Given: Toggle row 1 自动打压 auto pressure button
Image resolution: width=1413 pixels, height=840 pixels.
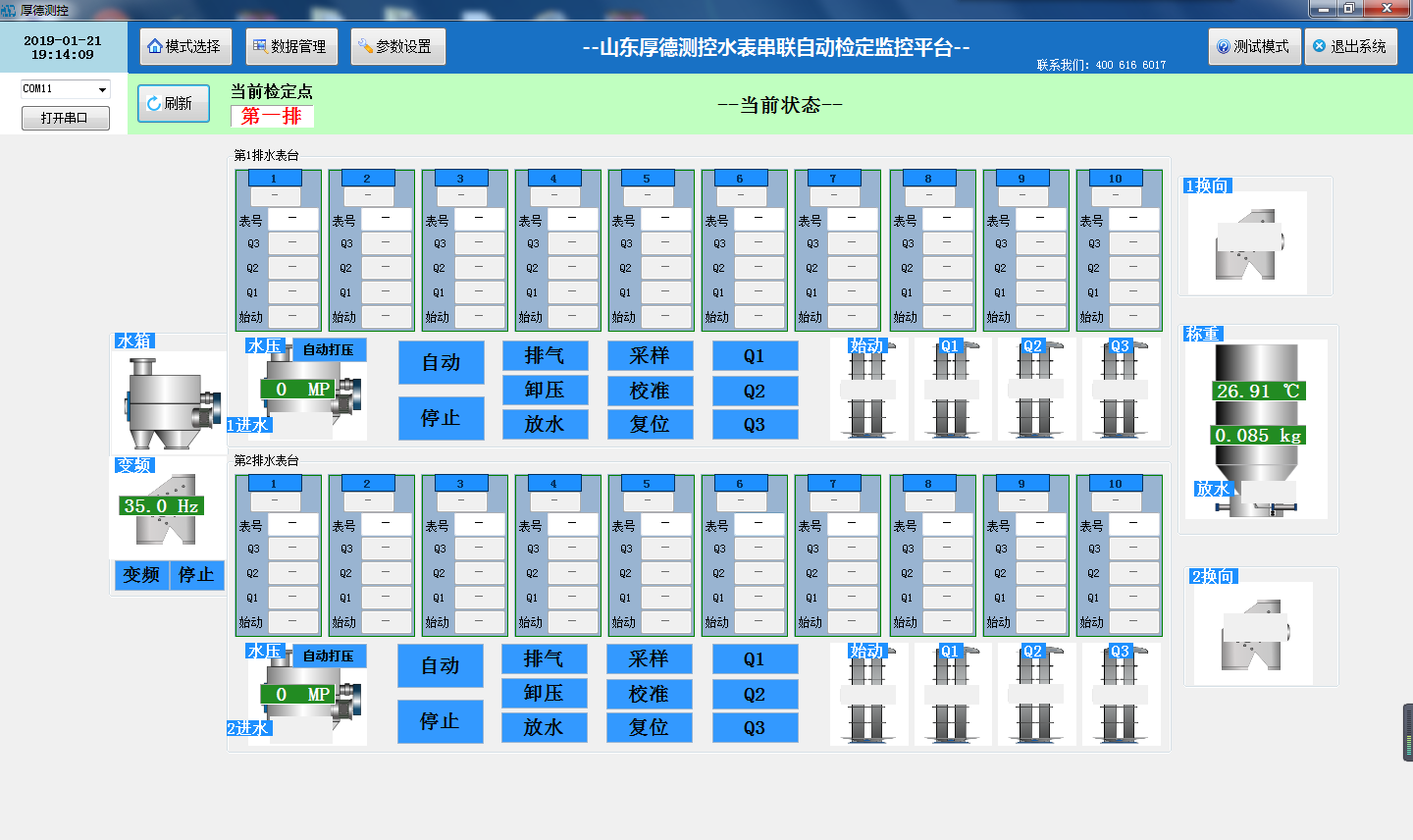Looking at the screenshot, I should (x=329, y=350).
